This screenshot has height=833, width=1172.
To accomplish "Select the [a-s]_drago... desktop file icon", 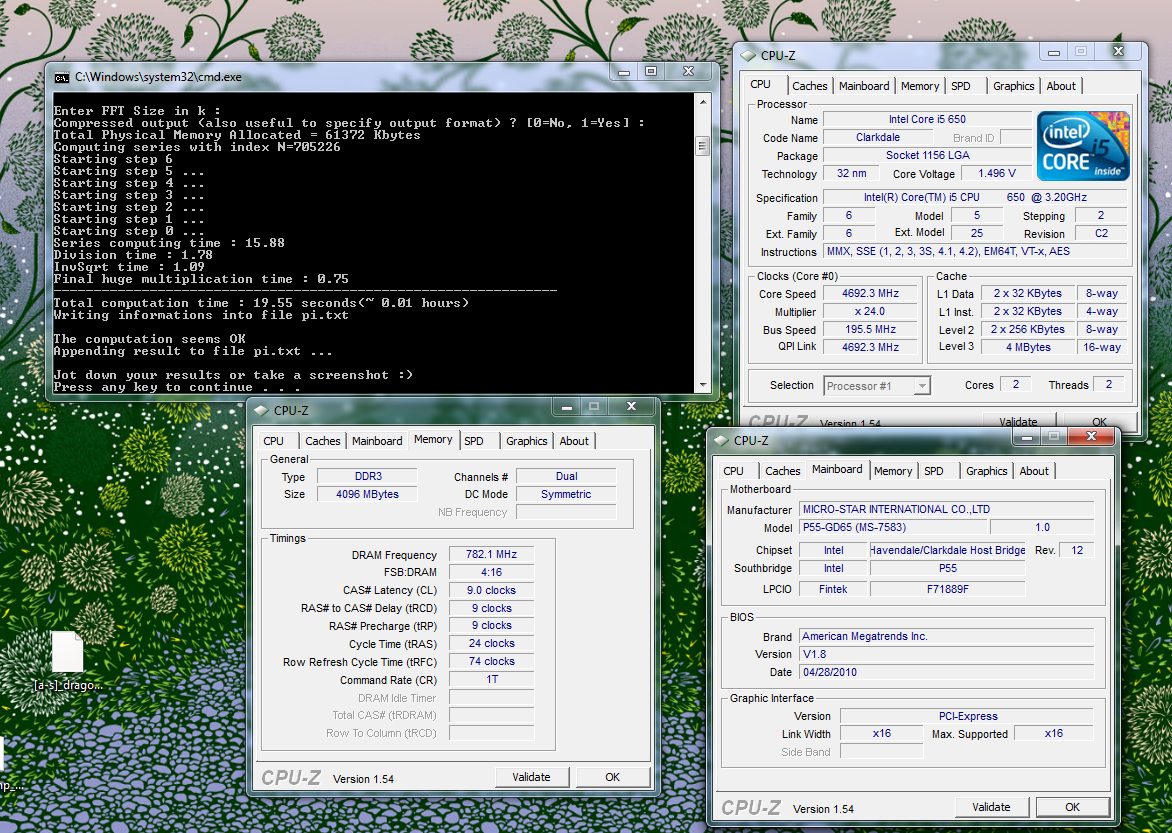I will point(67,652).
